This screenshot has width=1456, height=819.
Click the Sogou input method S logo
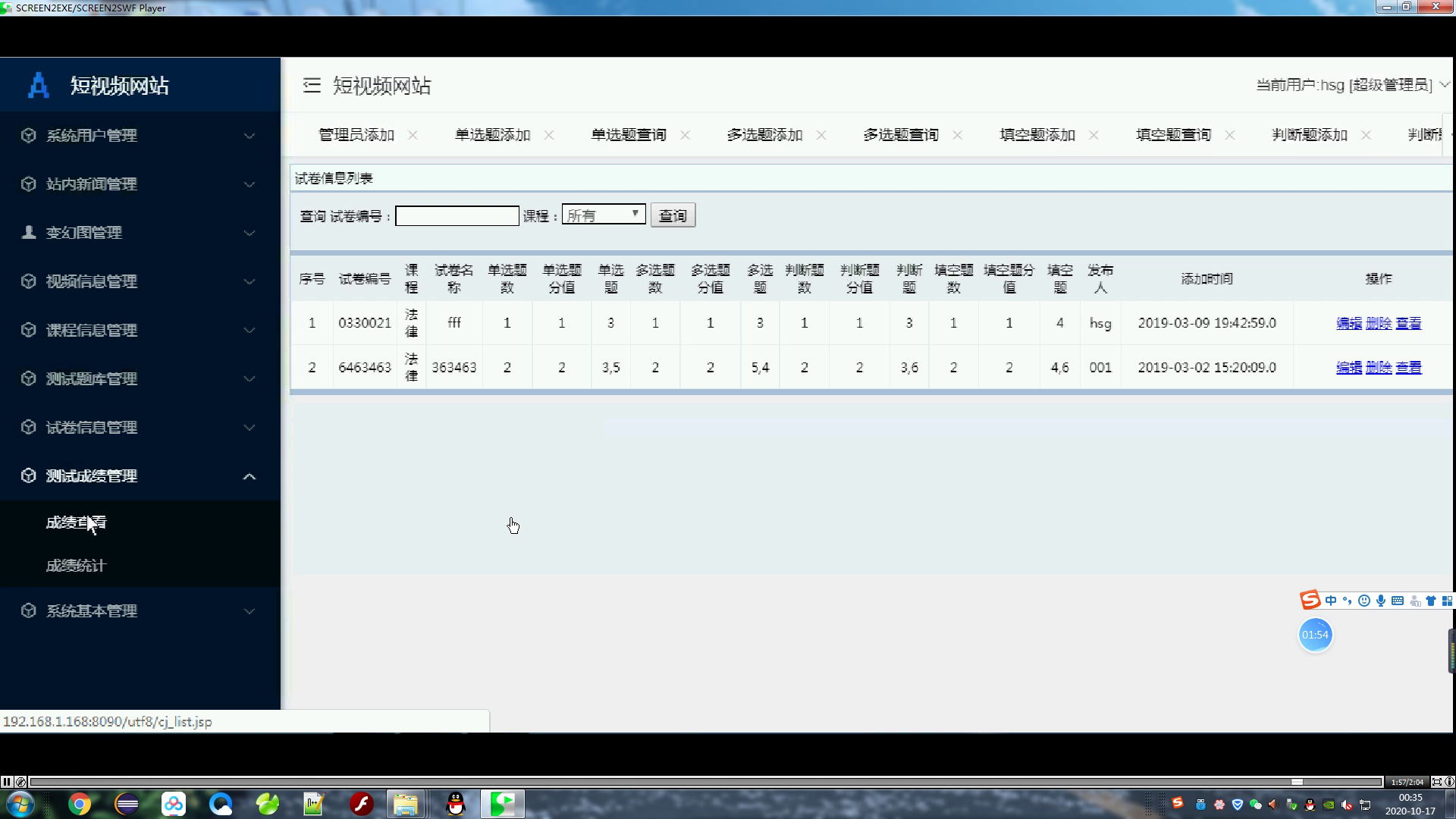click(1310, 601)
